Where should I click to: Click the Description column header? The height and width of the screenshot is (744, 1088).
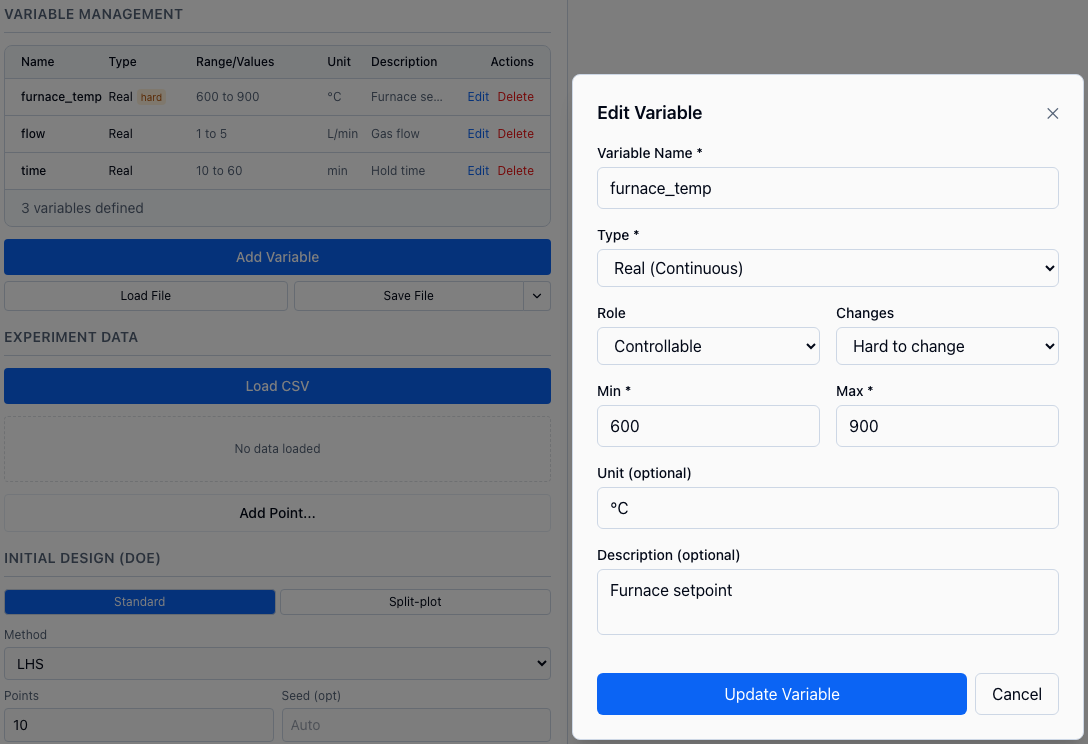coord(404,62)
